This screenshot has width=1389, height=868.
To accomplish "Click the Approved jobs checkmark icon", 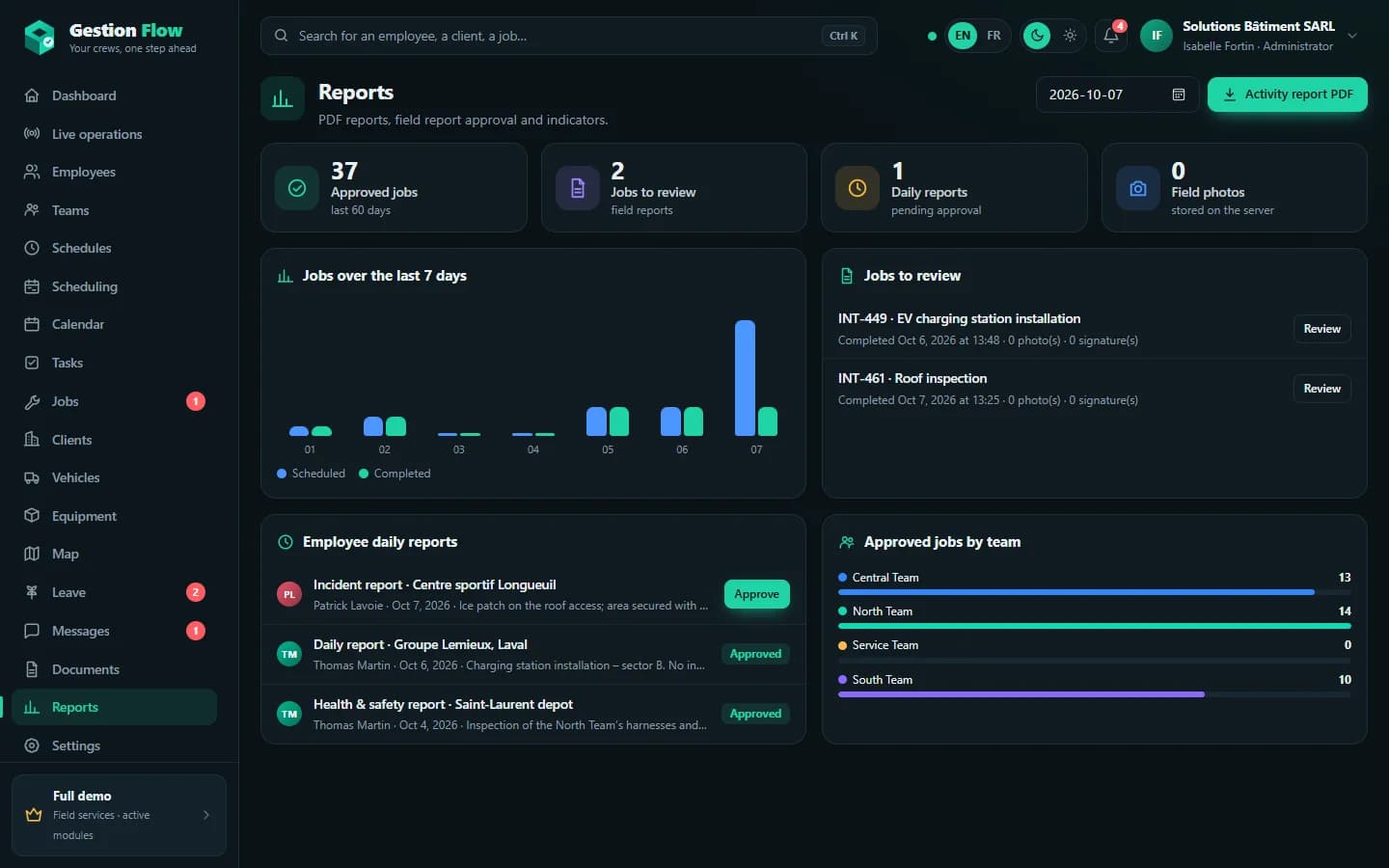I will click(x=297, y=188).
